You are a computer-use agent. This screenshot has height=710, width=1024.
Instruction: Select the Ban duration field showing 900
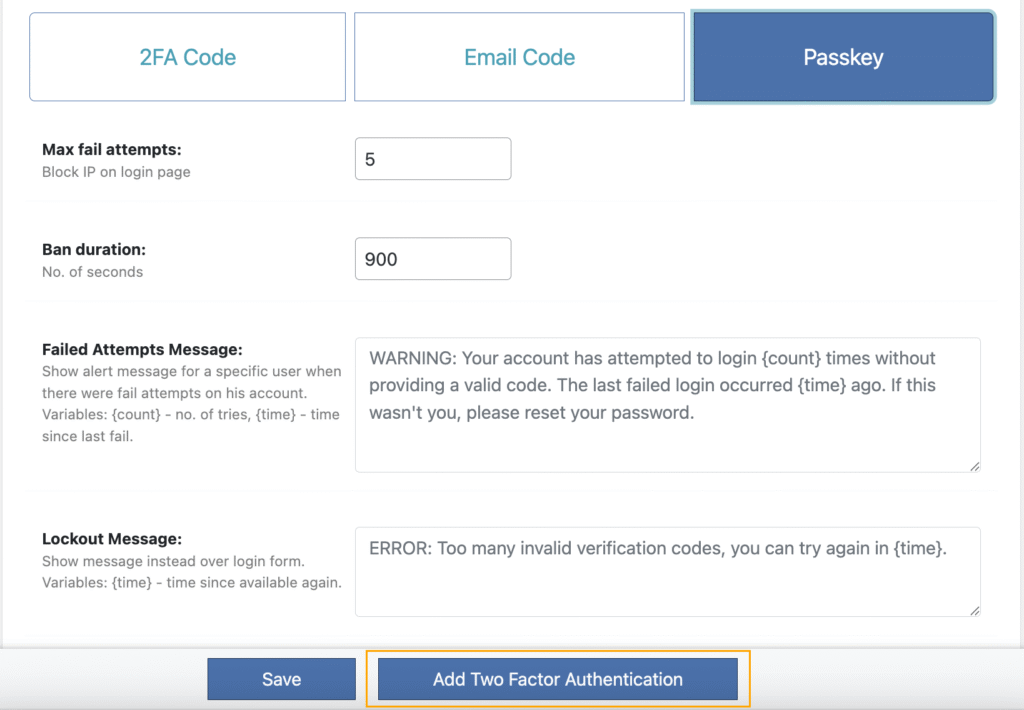pyautogui.click(x=432, y=258)
